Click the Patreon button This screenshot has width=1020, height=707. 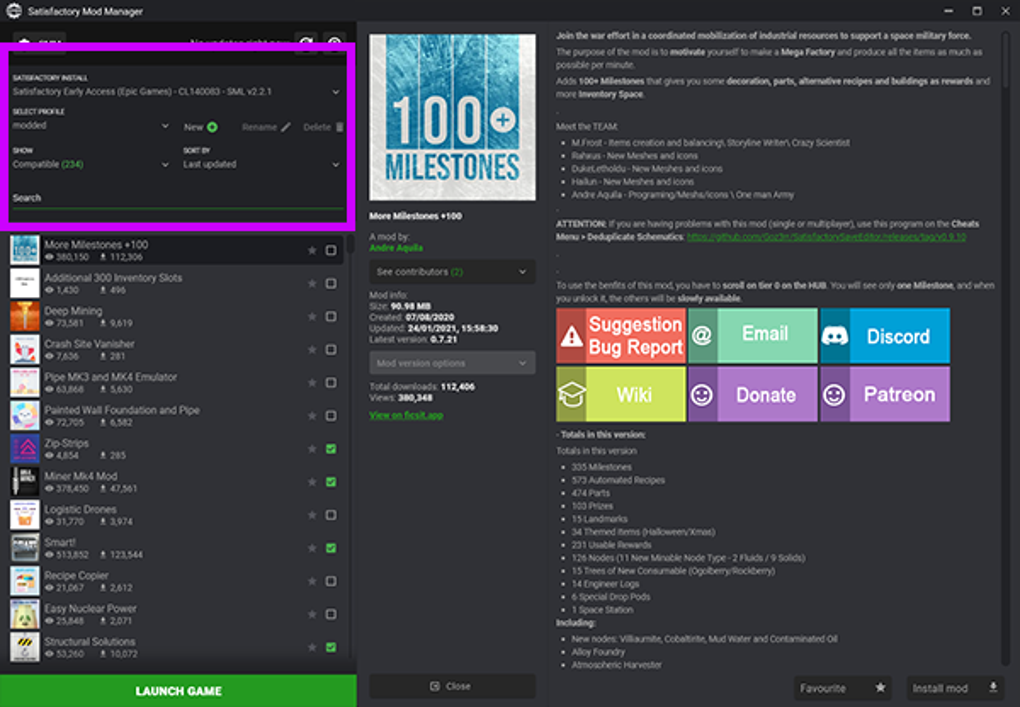pyautogui.click(x=885, y=394)
